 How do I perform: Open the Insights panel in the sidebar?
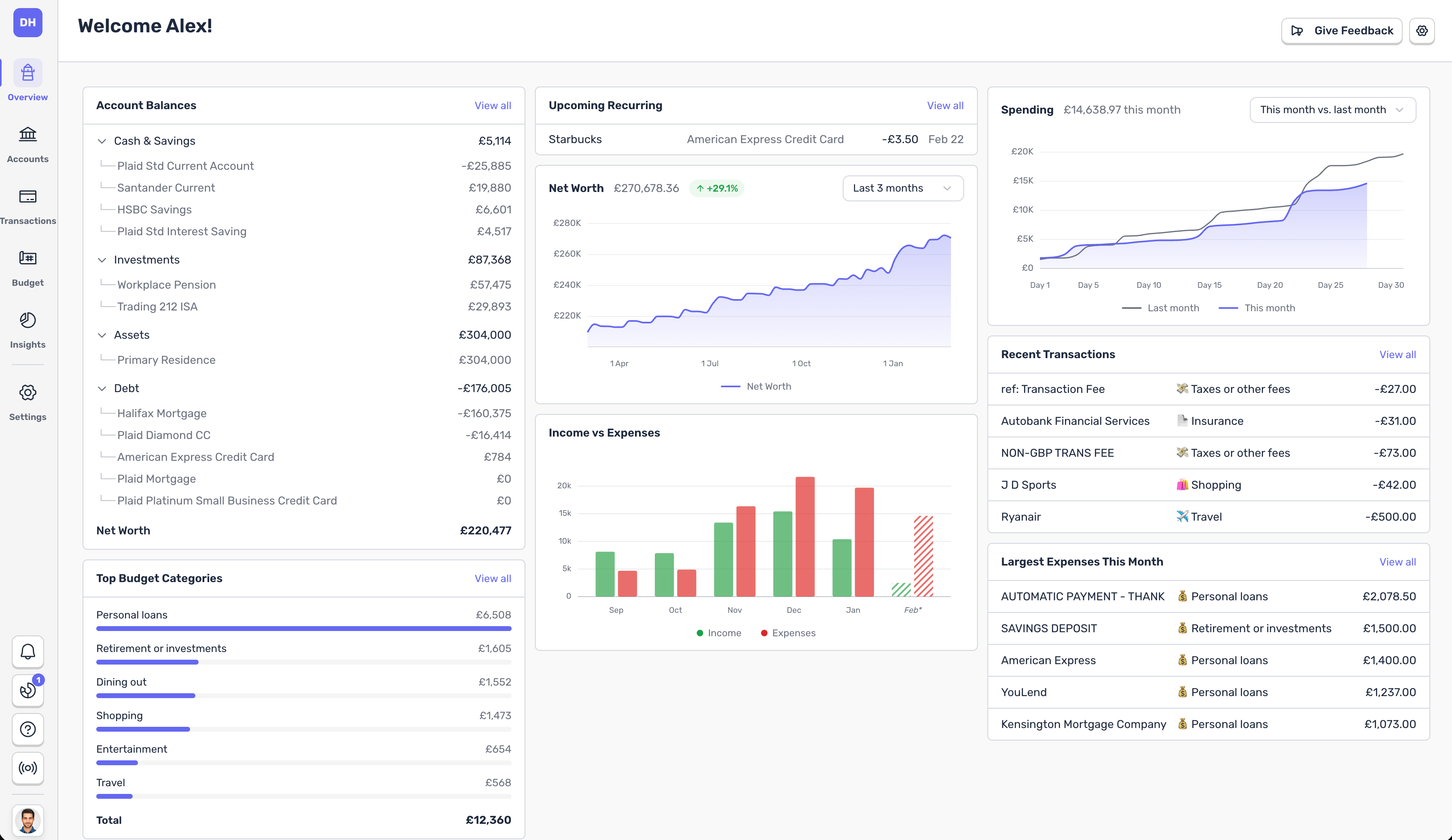(27, 328)
